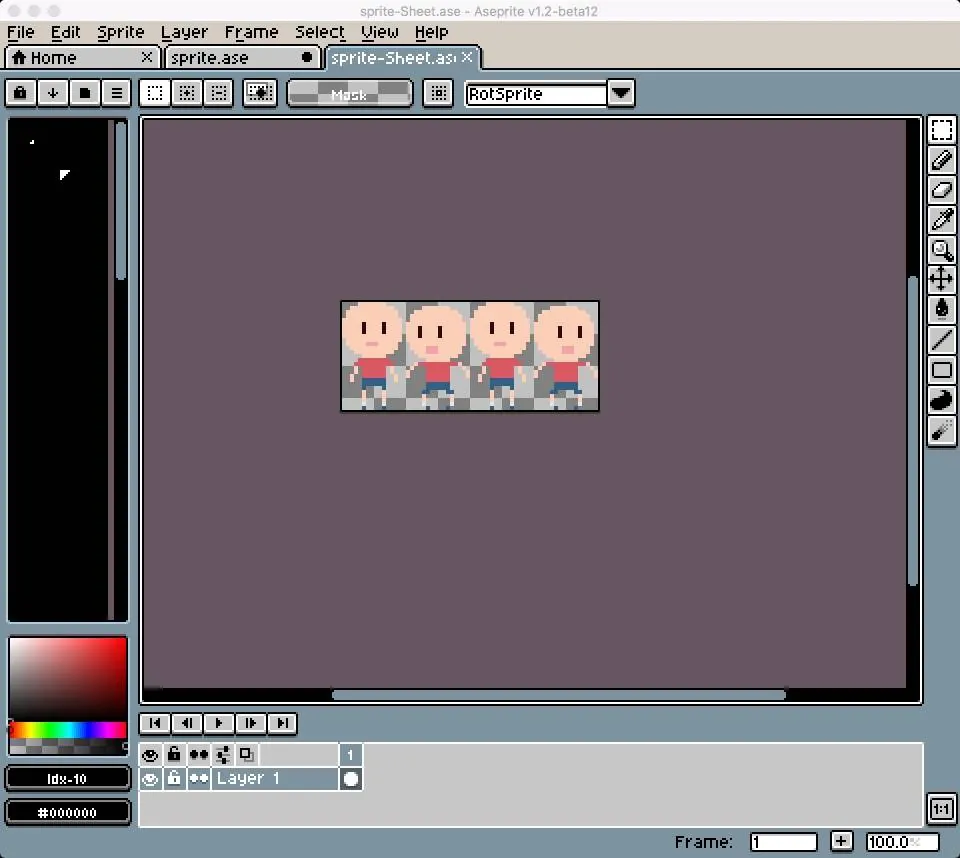Open the palette options hamburger menu
960x858 pixels.
click(116, 93)
